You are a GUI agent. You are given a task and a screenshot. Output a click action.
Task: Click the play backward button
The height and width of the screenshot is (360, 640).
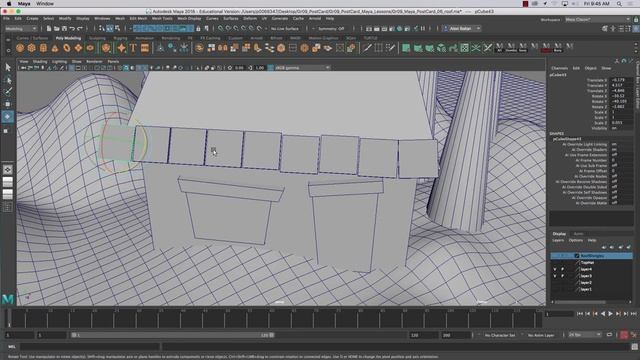(x=603, y=313)
